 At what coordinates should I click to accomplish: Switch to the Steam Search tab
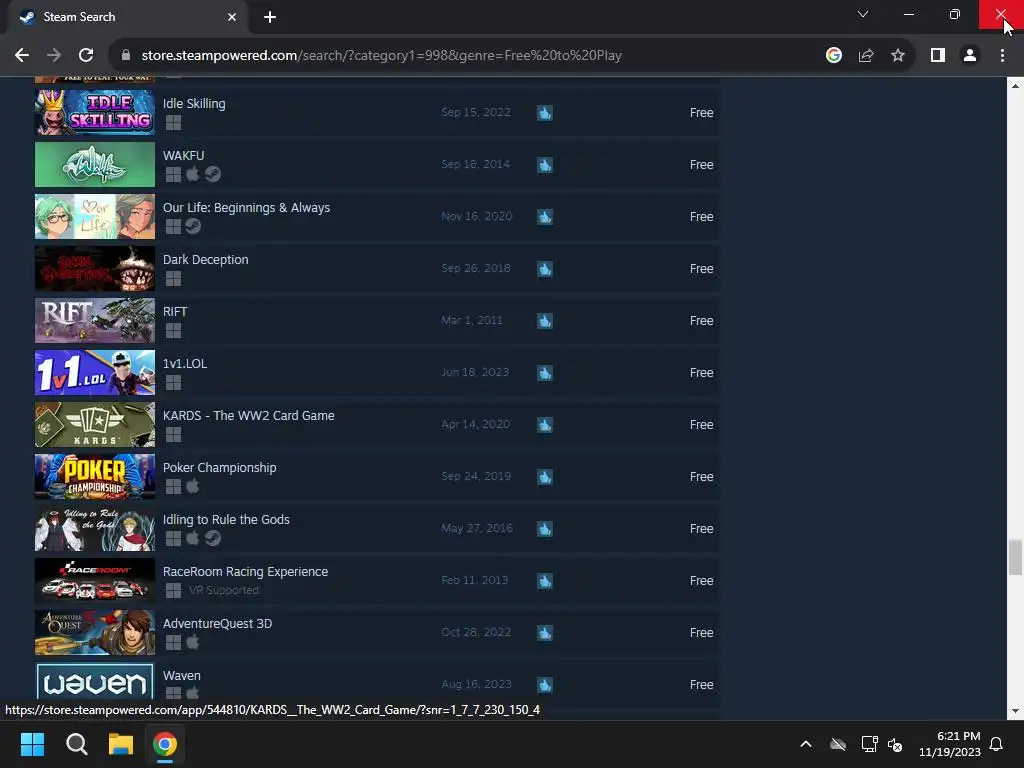127,17
